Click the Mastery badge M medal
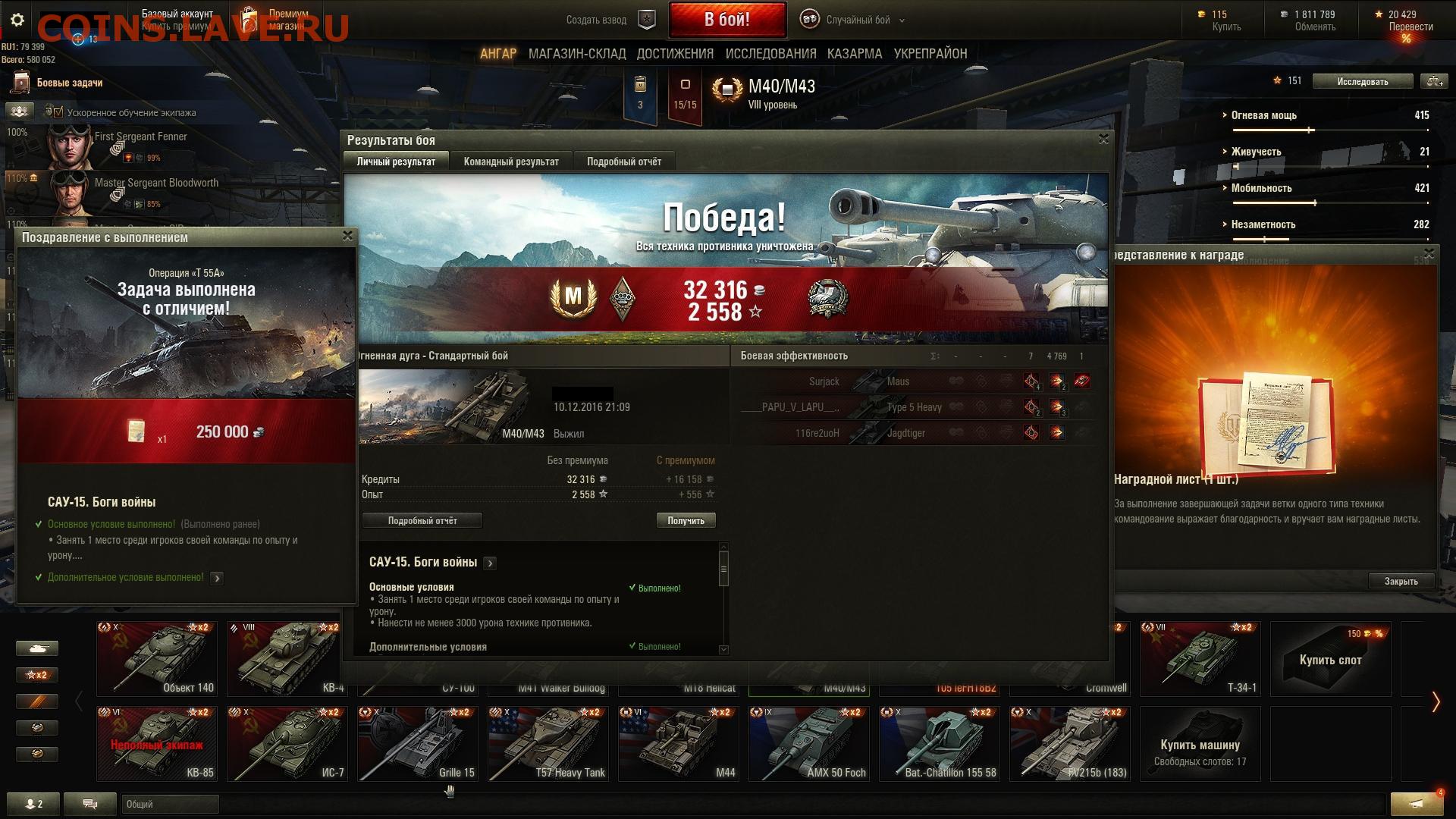 573,297
